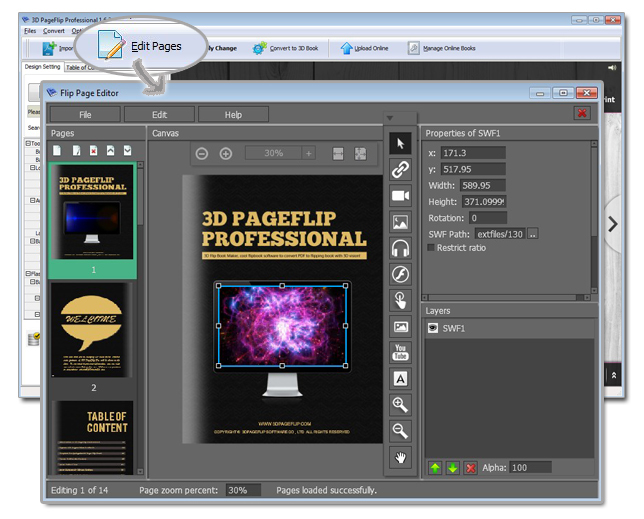The width and height of the screenshot is (644, 519).
Task: Click the Page zoom percent field
Action: click(x=243, y=490)
